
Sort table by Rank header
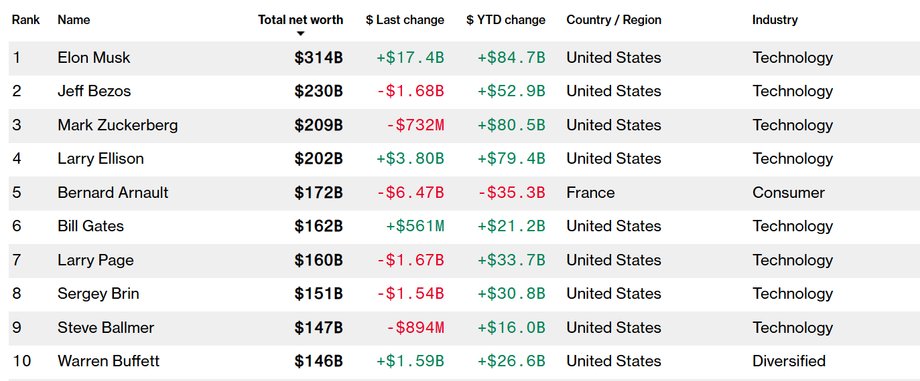coord(26,20)
